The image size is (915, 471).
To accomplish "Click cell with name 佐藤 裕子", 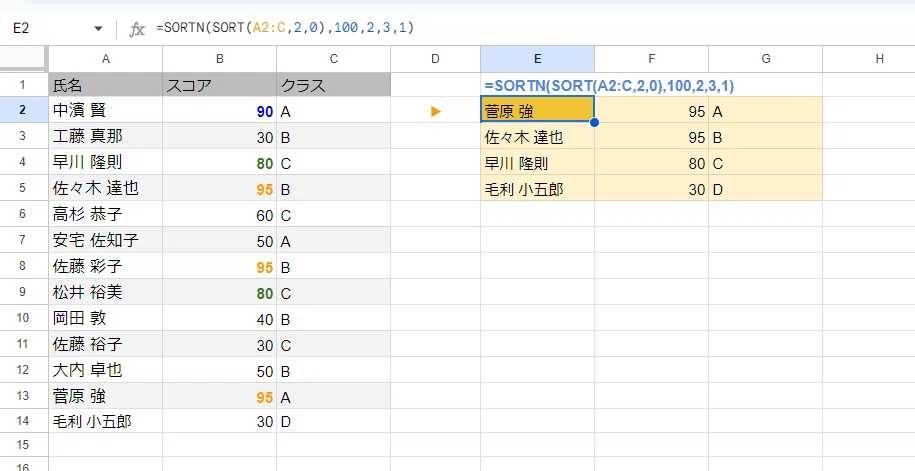I will (106, 344).
